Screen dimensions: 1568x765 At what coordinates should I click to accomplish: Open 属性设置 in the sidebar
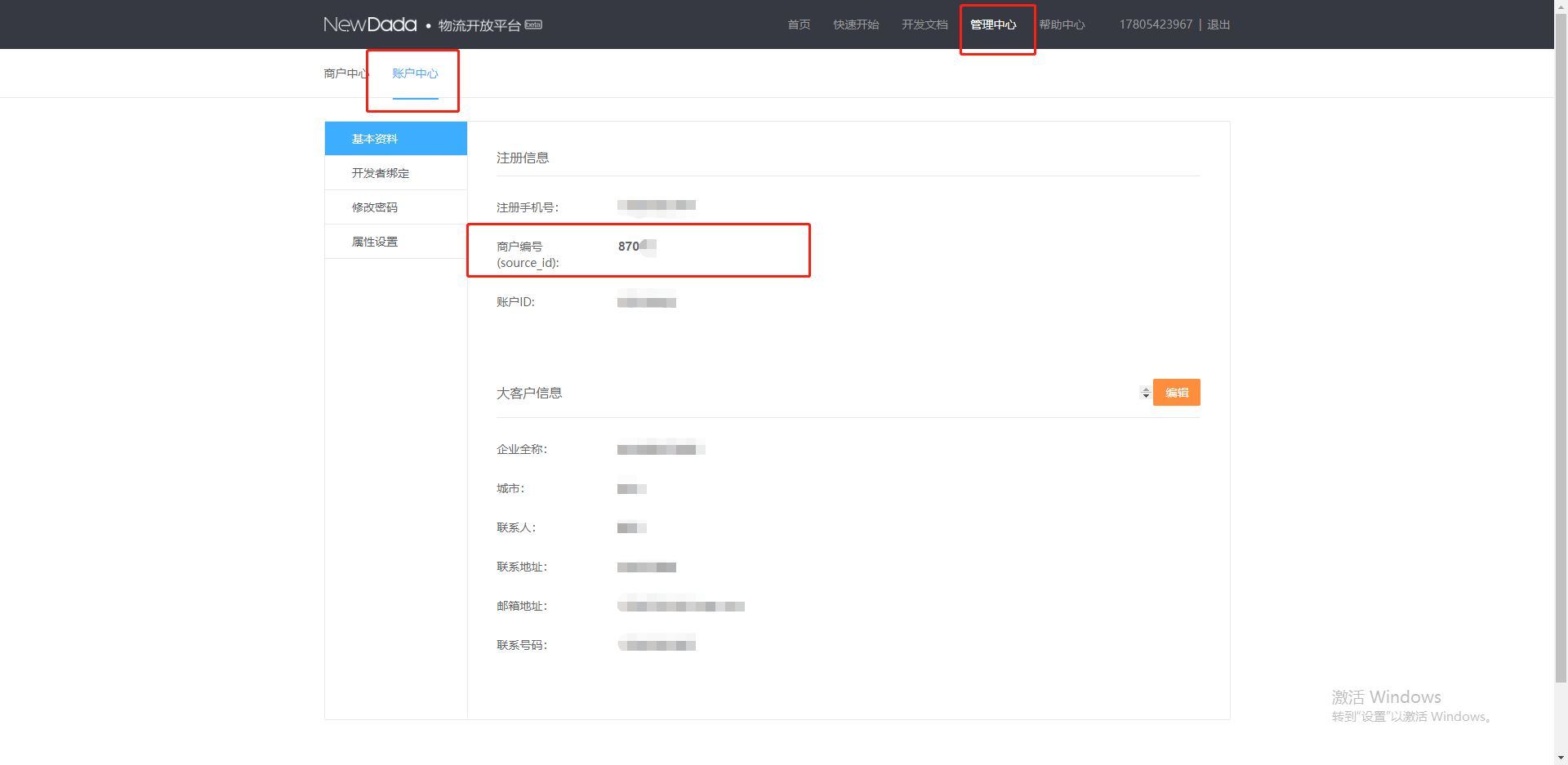(x=396, y=242)
